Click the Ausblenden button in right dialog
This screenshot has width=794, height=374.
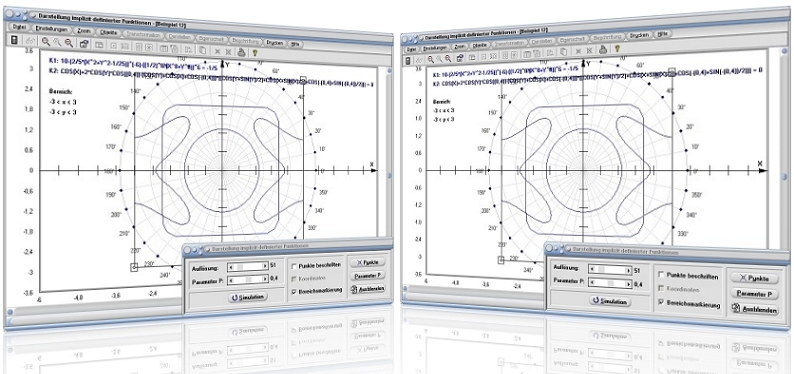755,309
